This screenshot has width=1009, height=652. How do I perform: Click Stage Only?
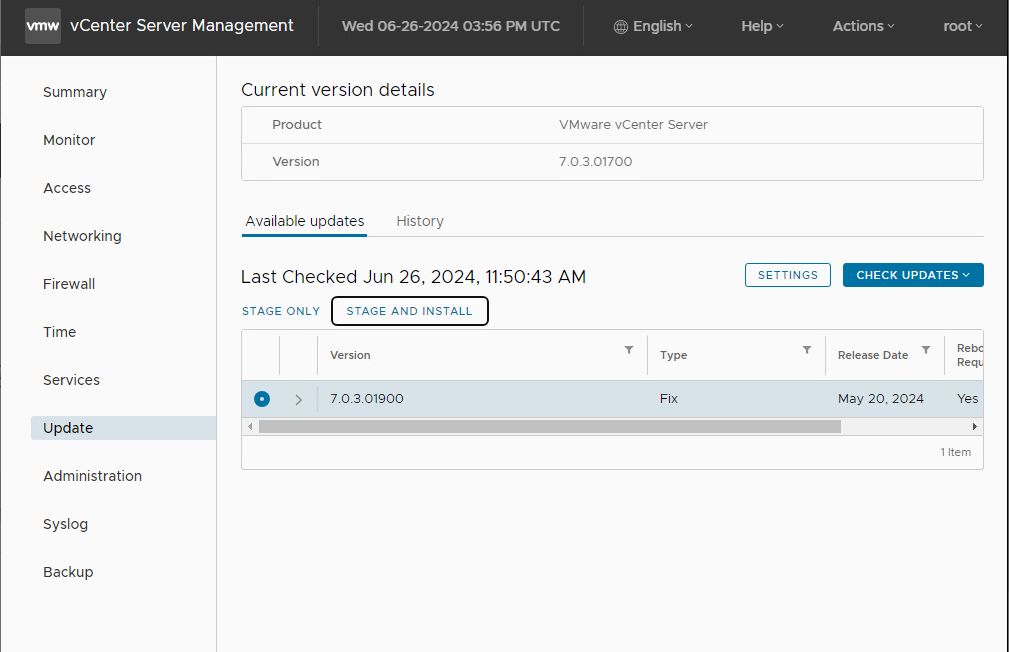(x=281, y=311)
